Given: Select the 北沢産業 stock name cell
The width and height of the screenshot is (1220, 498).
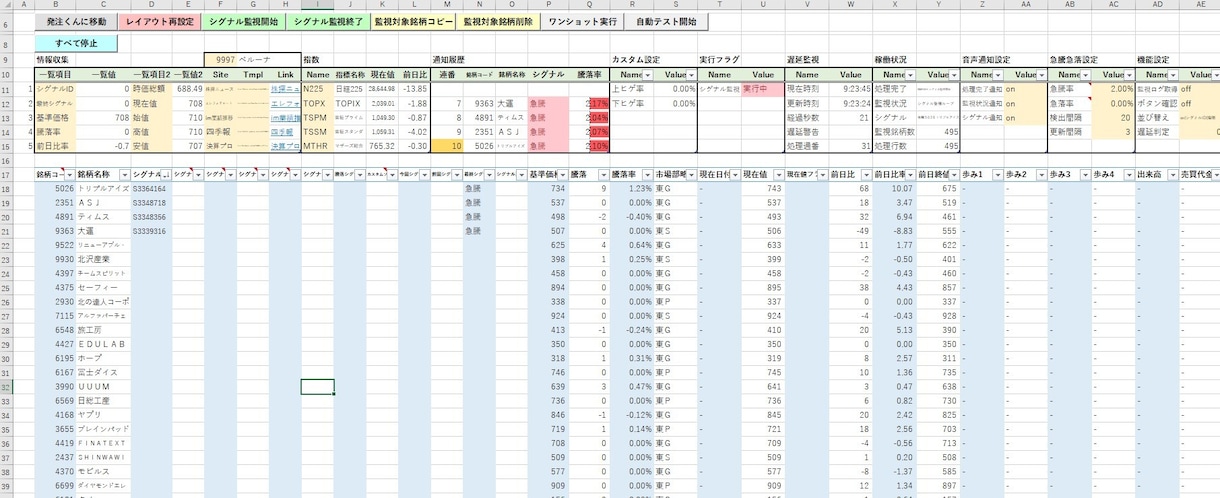Looking at the screenshot, I should click(104, 259).
